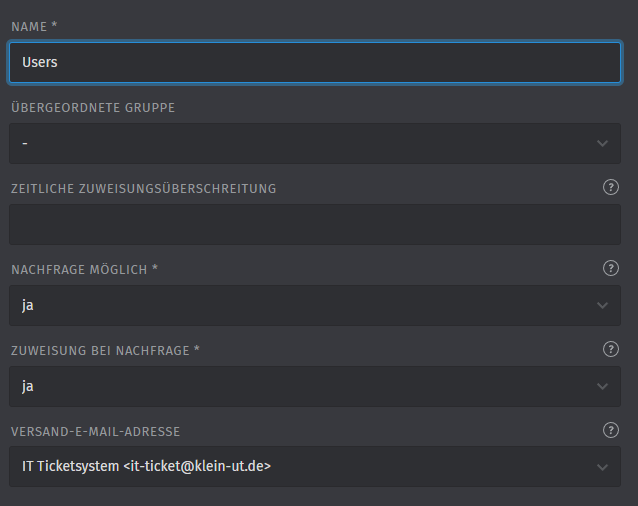This screenshot has height=506, width=638.
Task: Open help for Zeitliche Zuweisungsüberschreitung
Action: (x=611, y=187)
